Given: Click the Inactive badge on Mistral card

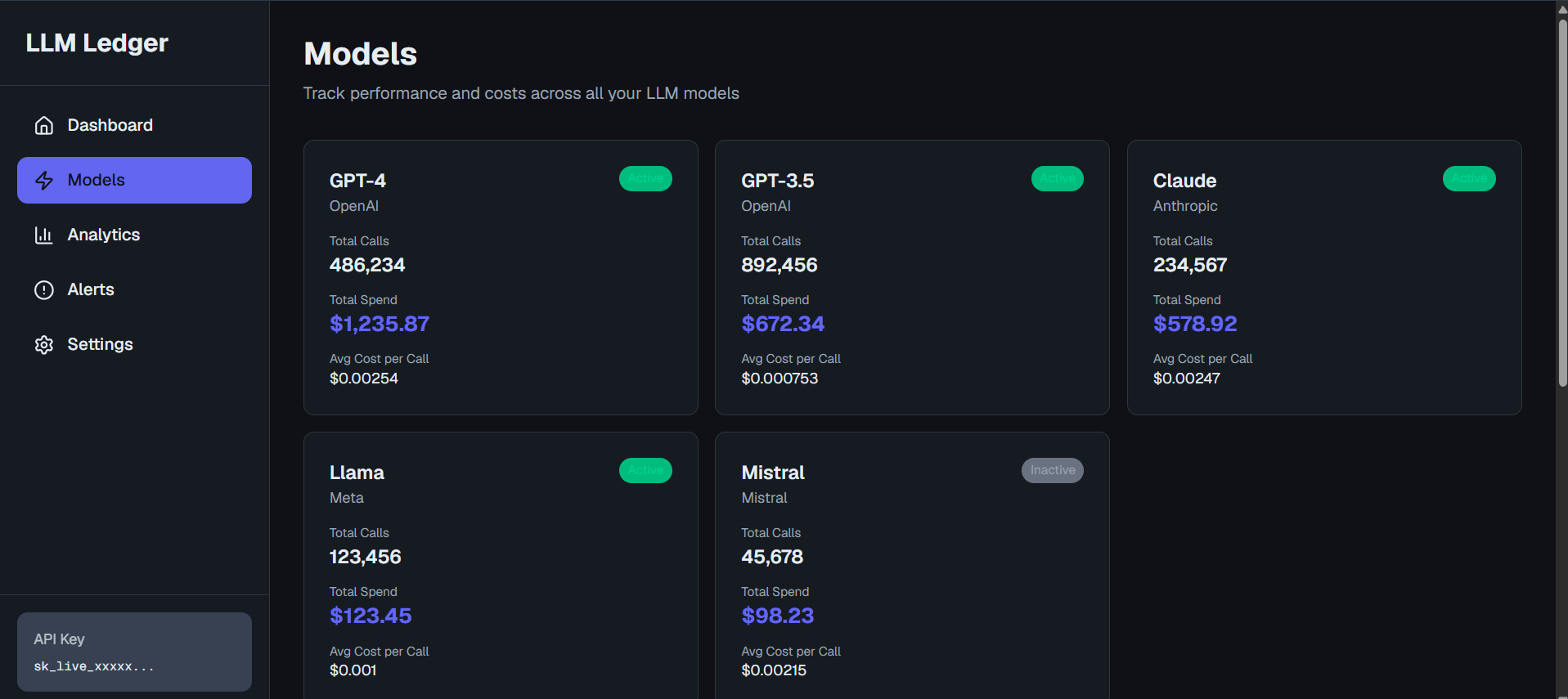Looking at the screenshot, I should pyautogui.click(x=1053, y=470).
